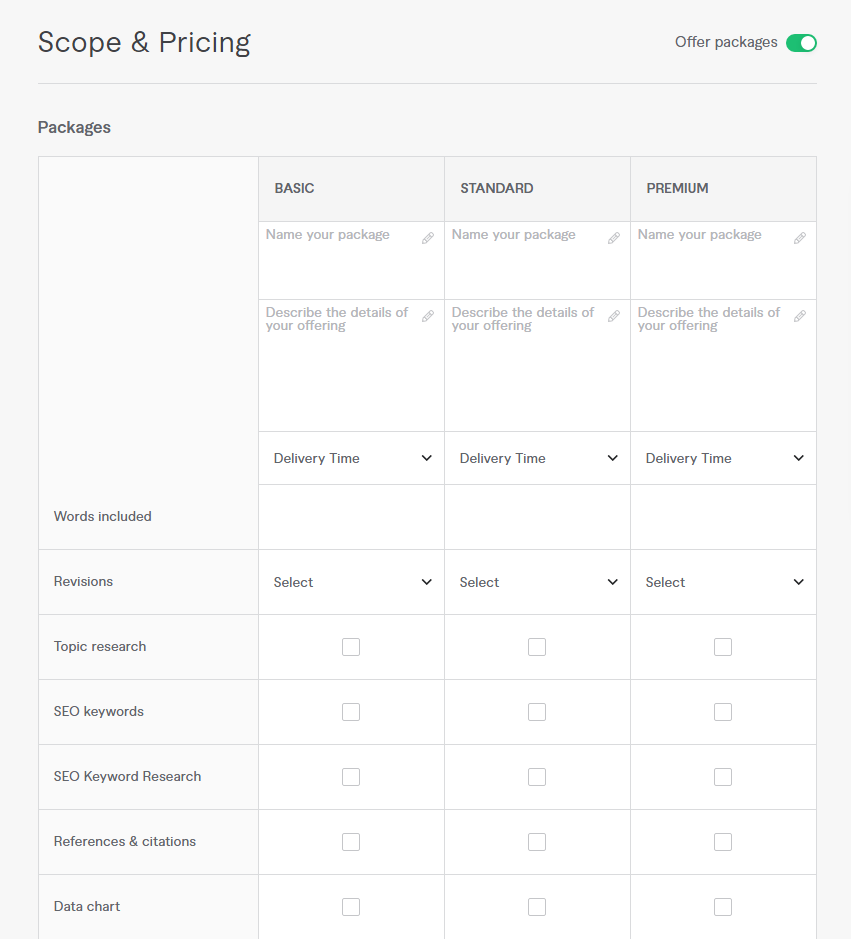Image resolution: width=851 pixels, height=939 pixels.
Task: Tick References & citations for Premium package
Action: click(723, 842)
